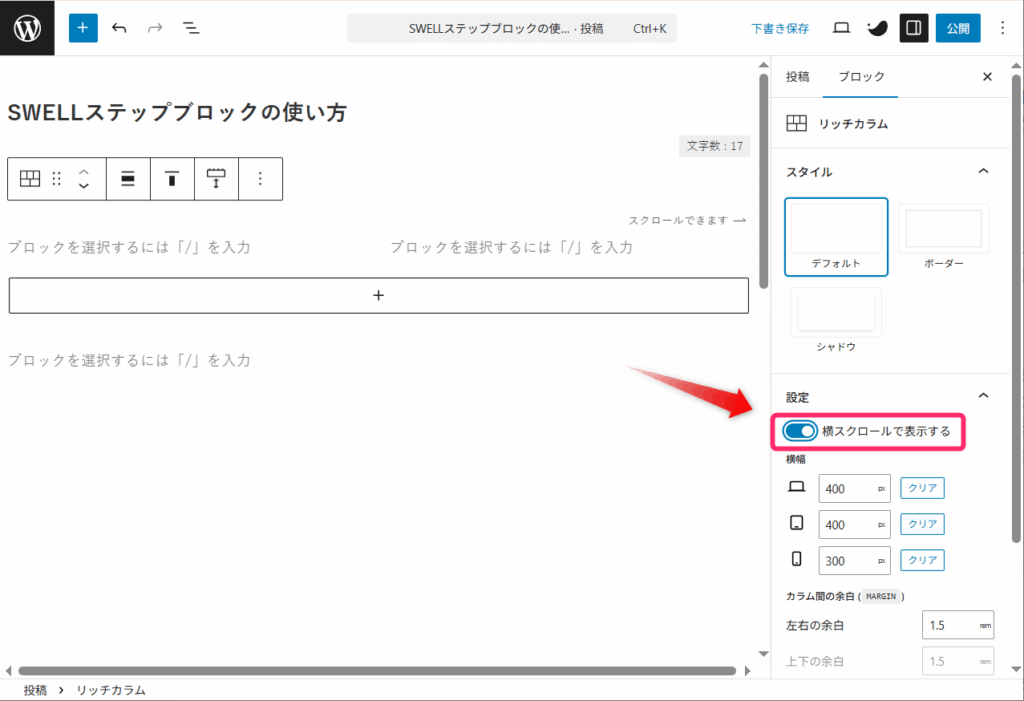Select the シャドウ style option
1024x701 pixels.
pyautogui.click(x=836, y=316)
